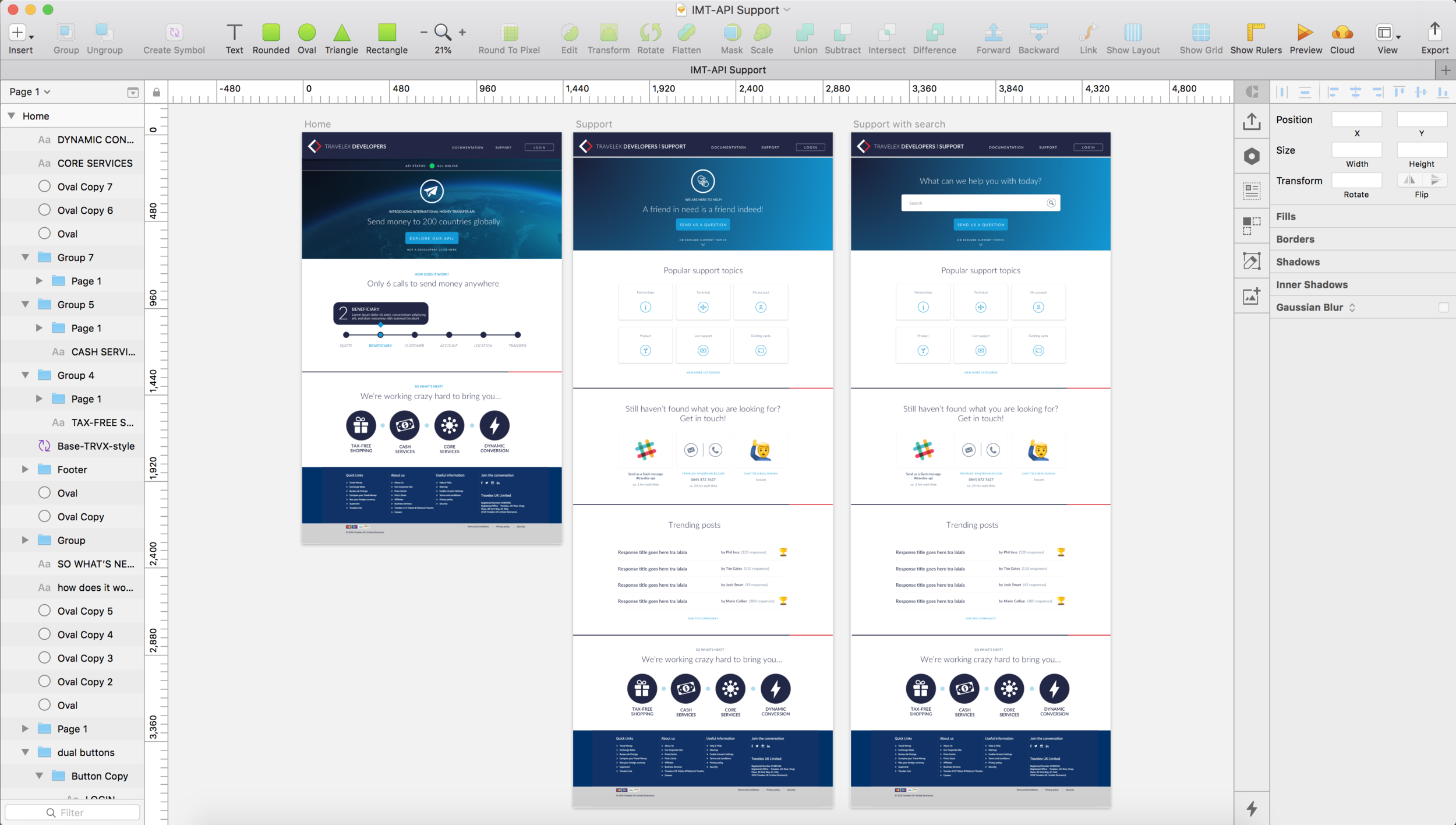Select the Support artboard title
The image size is (1456, 825).
[x=593, y=124]
